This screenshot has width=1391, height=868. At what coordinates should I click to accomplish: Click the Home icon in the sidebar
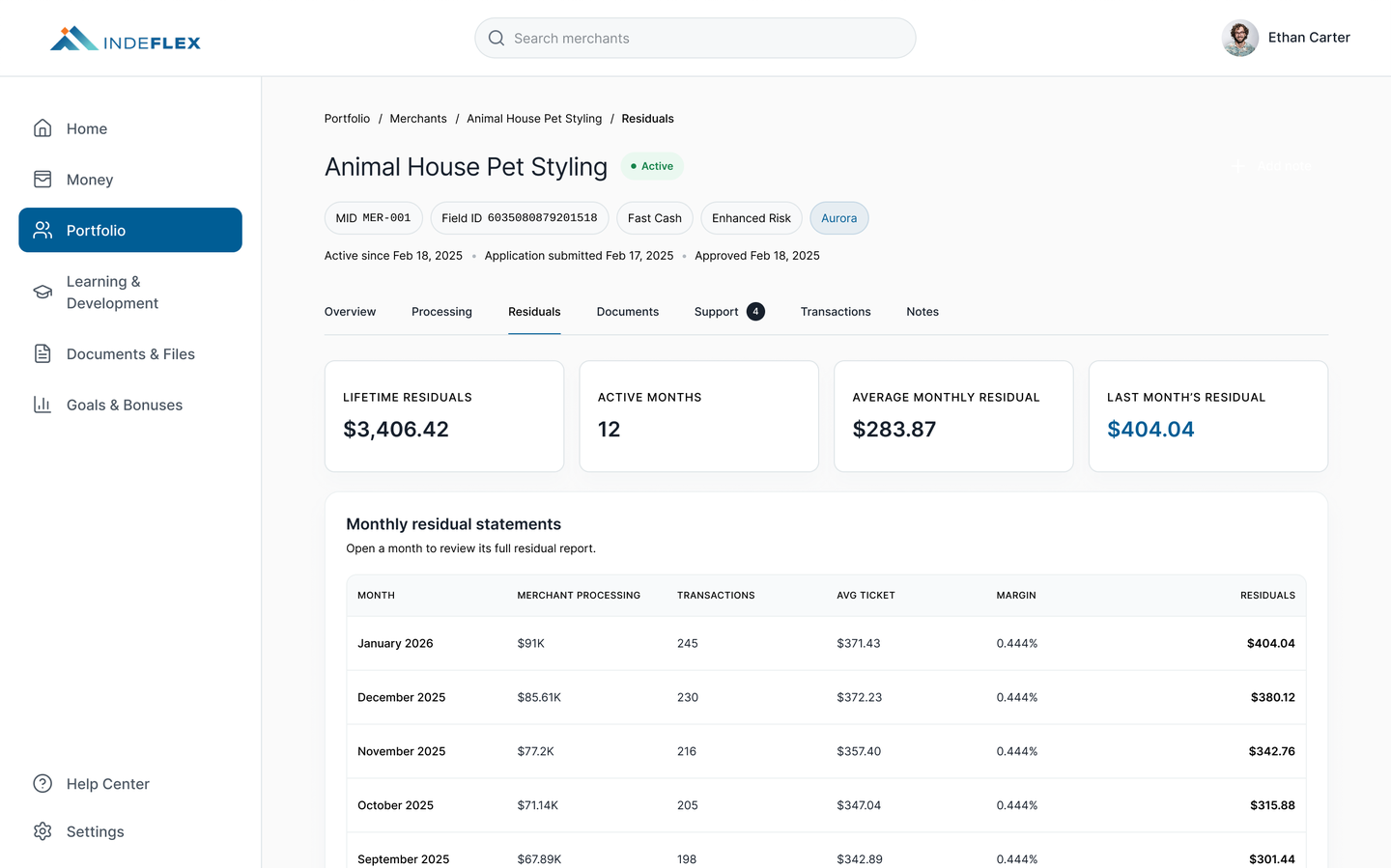pos(43,128)
